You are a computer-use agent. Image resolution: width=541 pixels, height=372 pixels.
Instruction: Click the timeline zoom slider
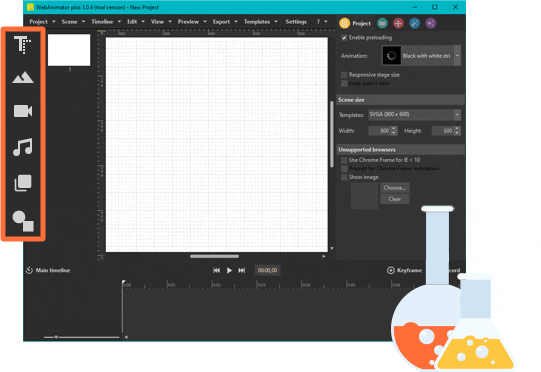[x=81, y=337]
